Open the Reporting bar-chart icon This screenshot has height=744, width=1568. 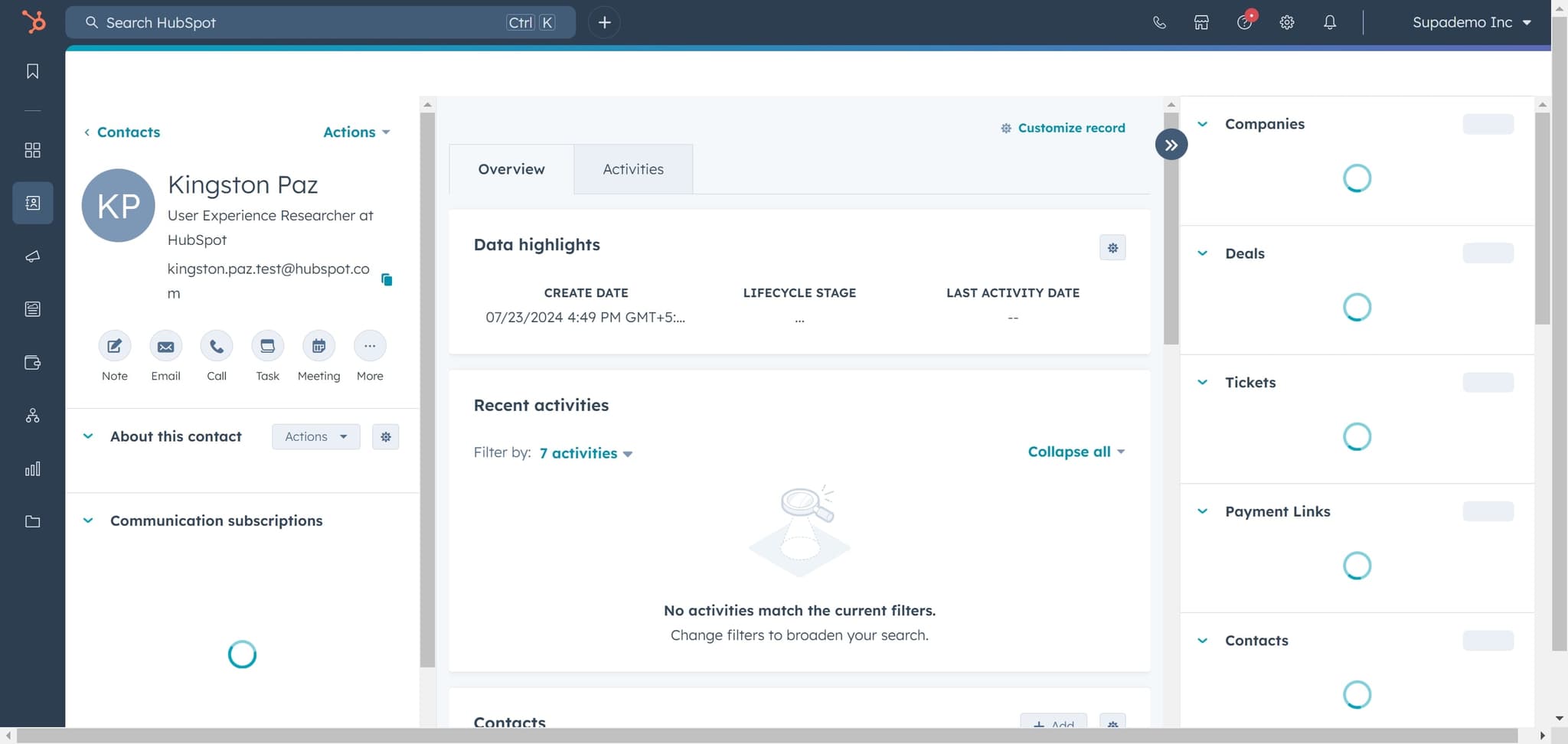point(32,468)
